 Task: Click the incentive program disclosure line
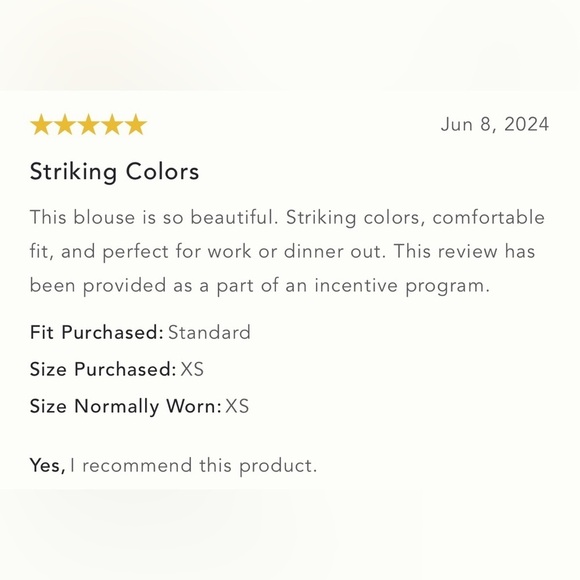260,286
